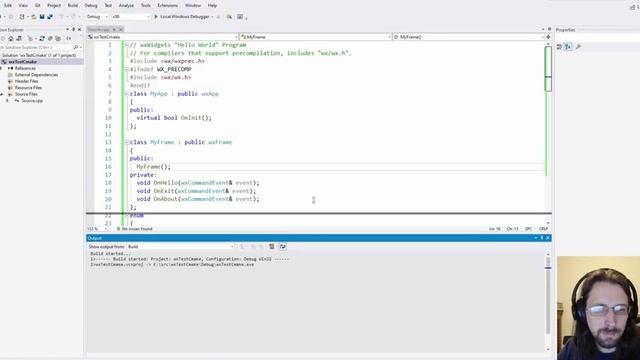Select the wxTestCmake project node

(x=22, y=62)
